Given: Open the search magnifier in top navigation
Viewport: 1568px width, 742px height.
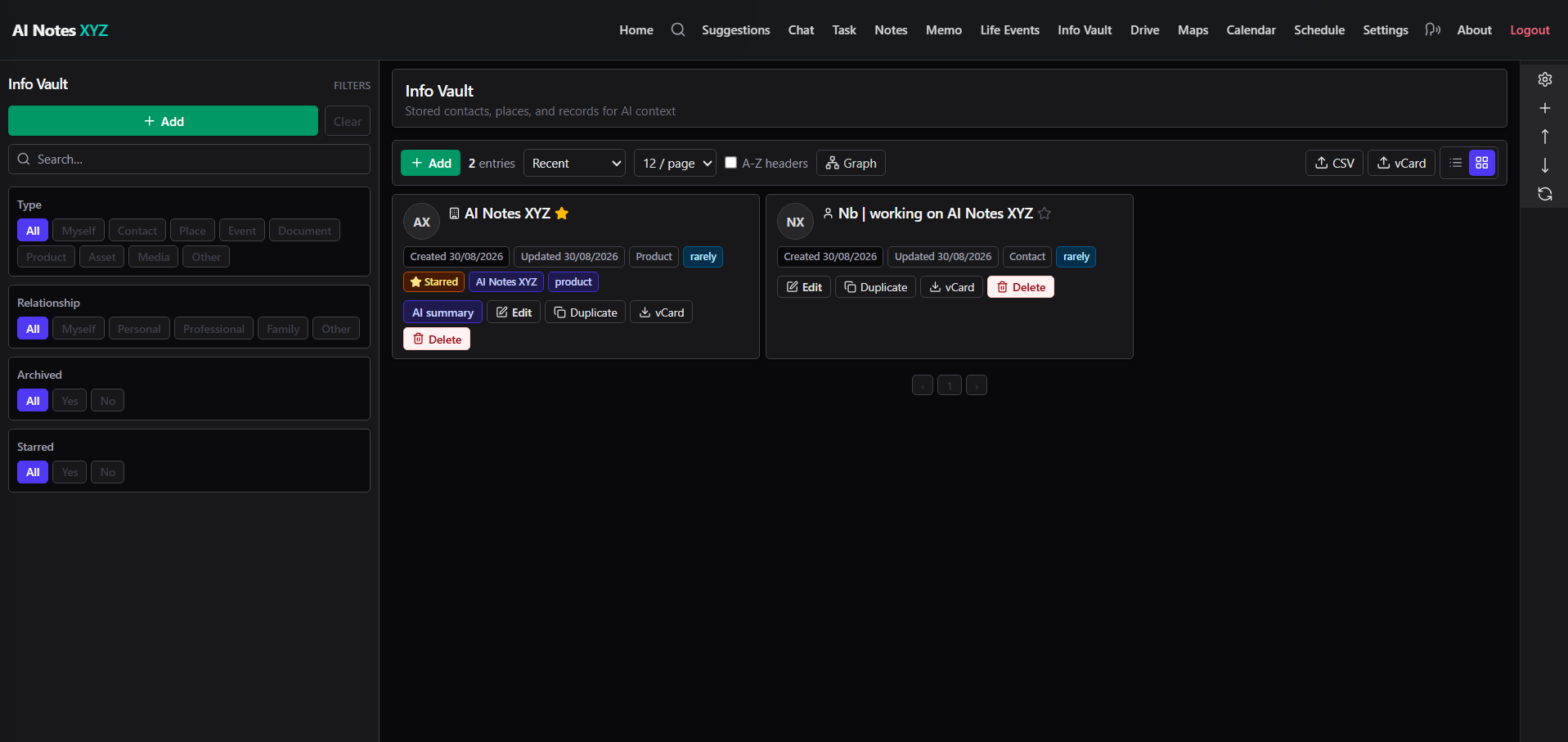Looking at the screenshot, I should (678, 29).
